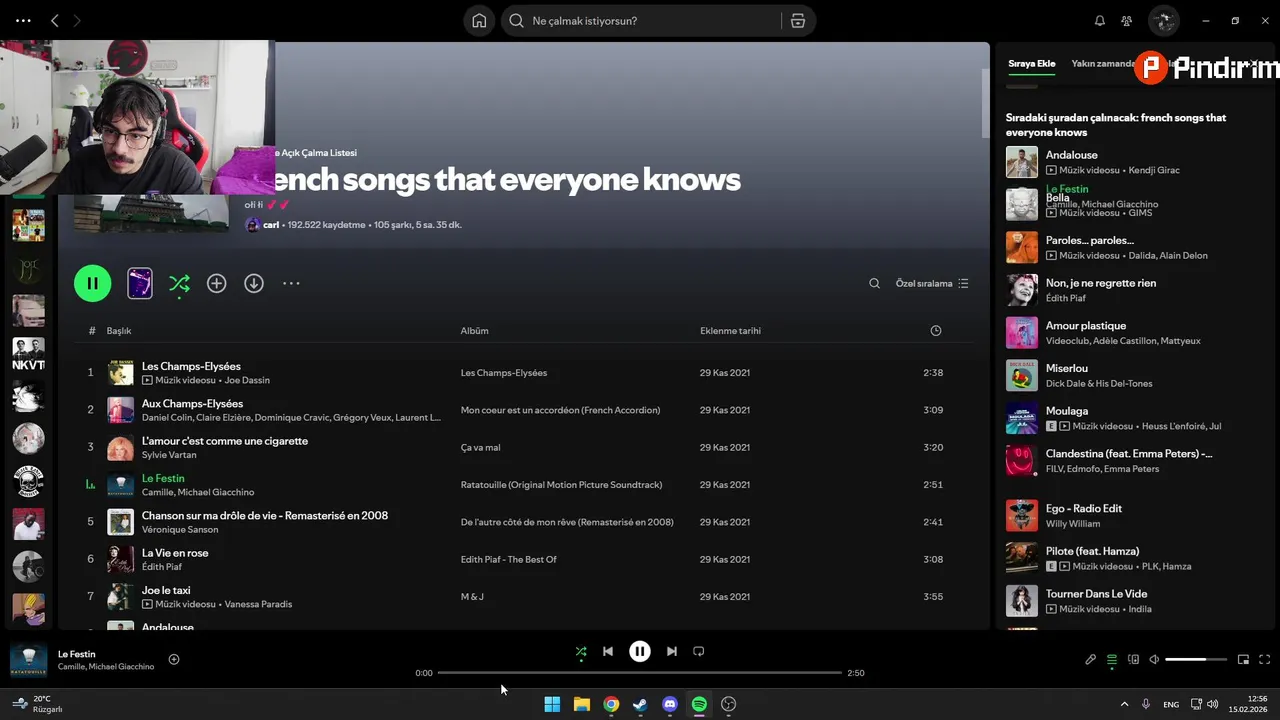Image resolution: width=1280 pixels, height=720 pixels.
Task: Select the track Joe le taxi
Action: click(x=166, y=590)
